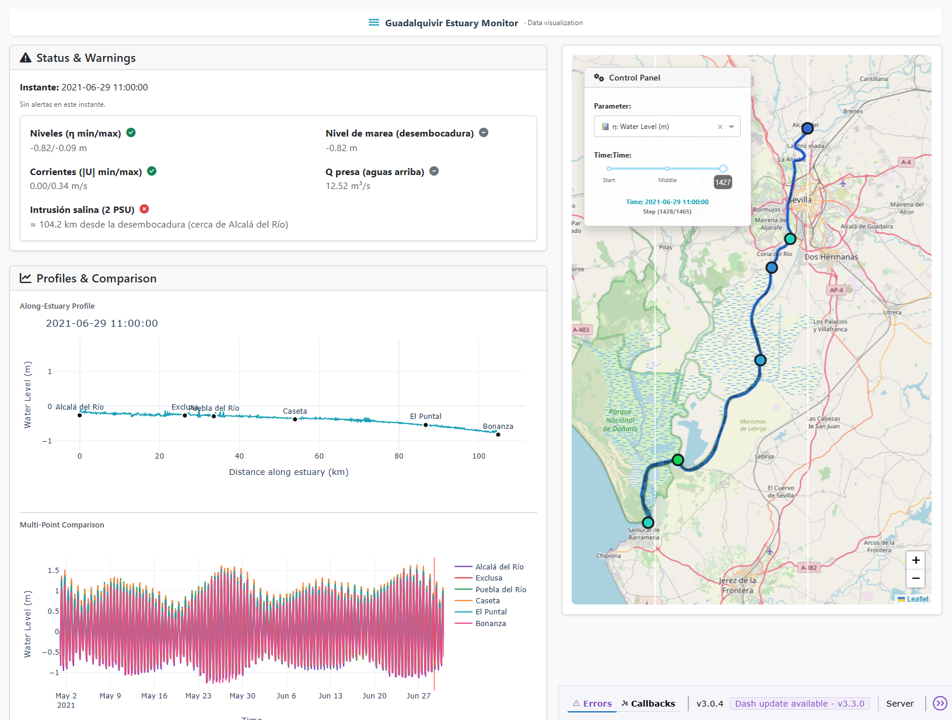Click the green check icon next to Niveles
Image resolution: width=952 pixels, height=720 pixels.
point(131,133)
